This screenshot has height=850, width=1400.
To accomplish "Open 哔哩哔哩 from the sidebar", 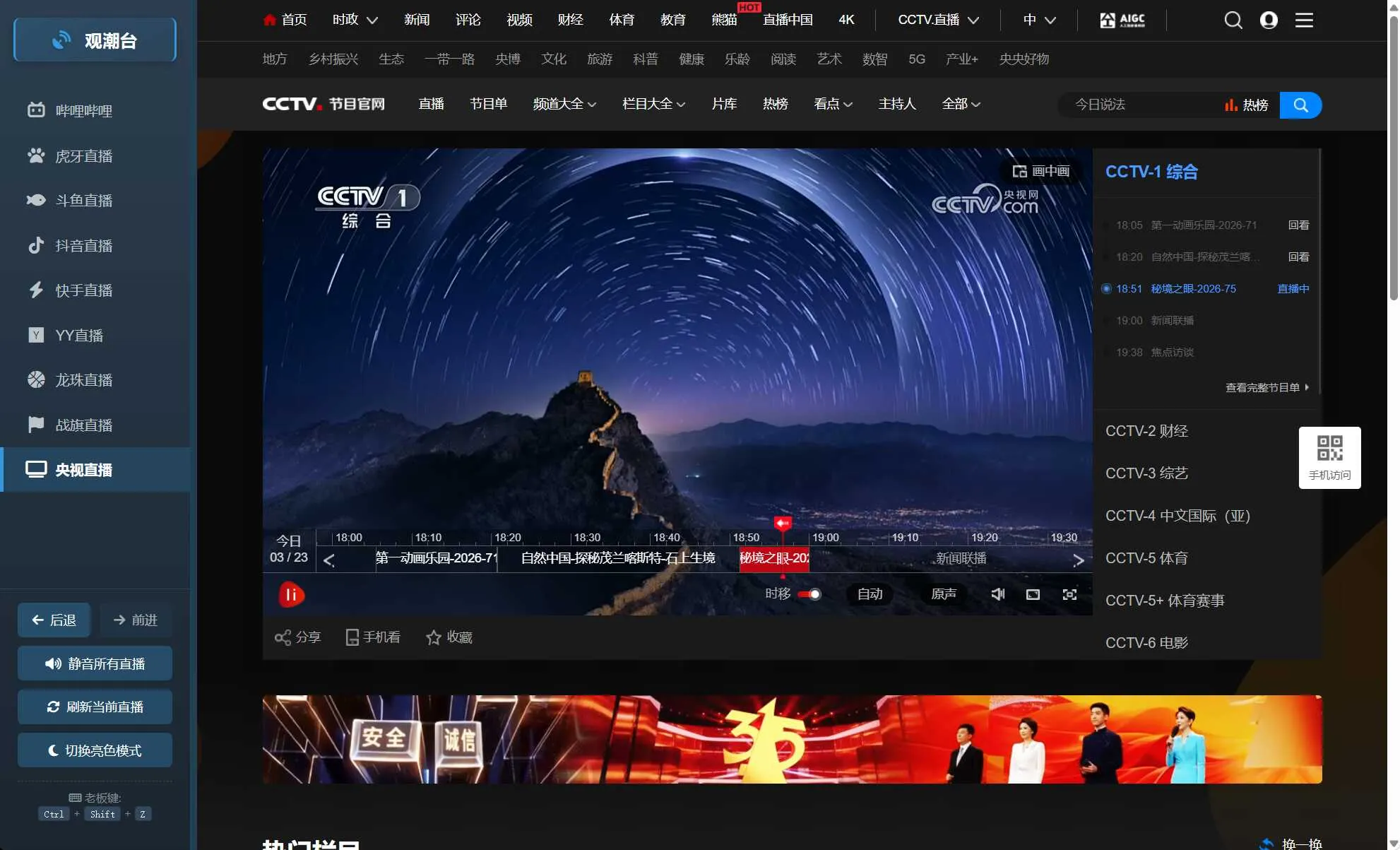I will tap(83, 111).
